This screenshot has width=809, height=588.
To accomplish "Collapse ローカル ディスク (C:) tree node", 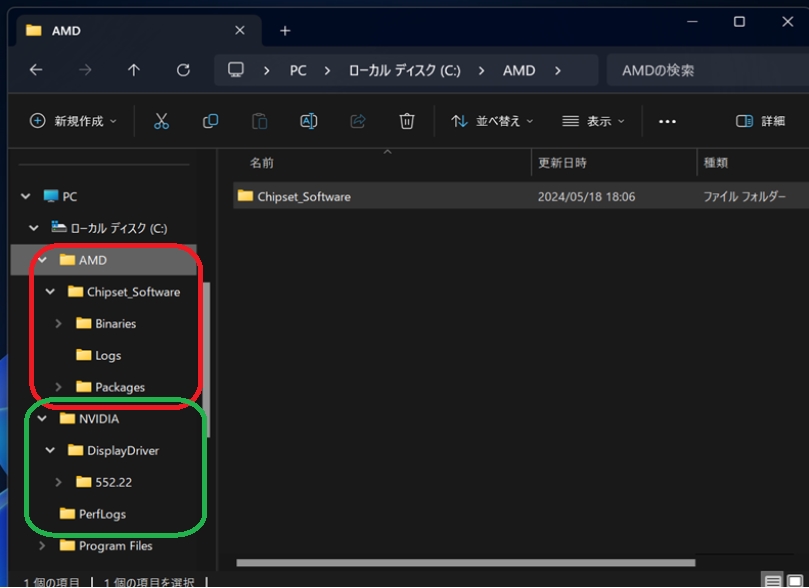I will pyautogui.click(x=34, y=228).
